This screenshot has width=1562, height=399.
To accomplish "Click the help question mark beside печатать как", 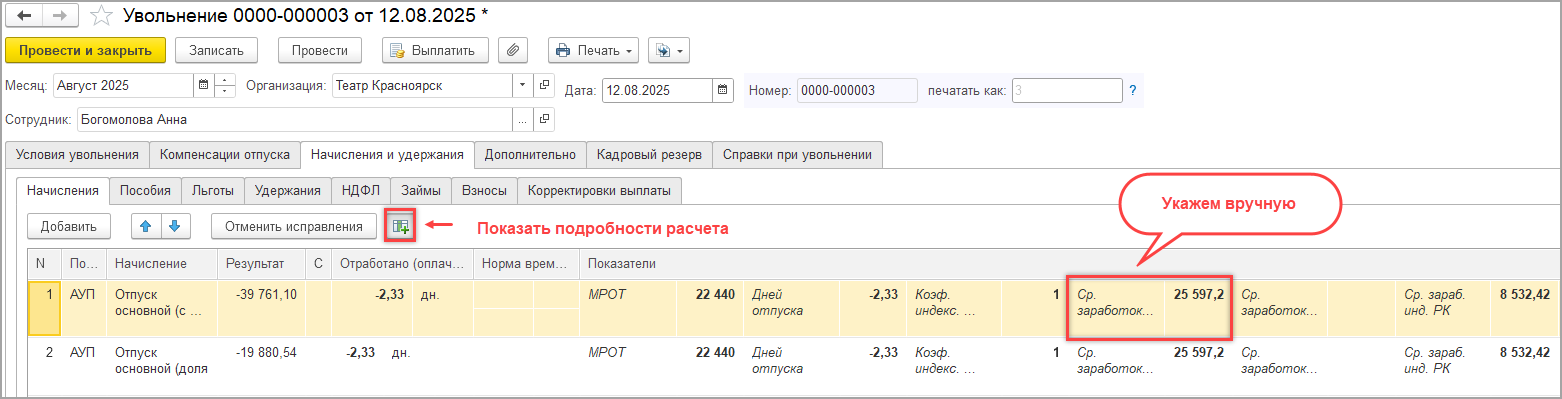I will (1133, 90).
